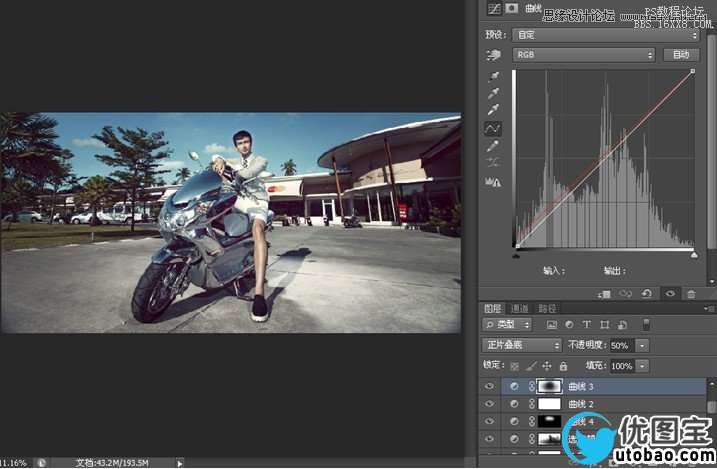Click the layer mask icon in Properties header
Viewport: 717px width, 469px height.
pos(511,8)
